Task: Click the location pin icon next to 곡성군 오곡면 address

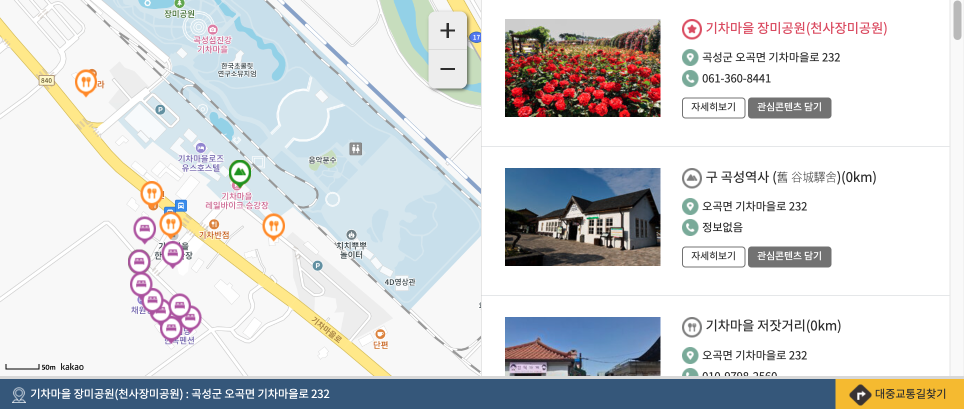Action: pos(690,58)
